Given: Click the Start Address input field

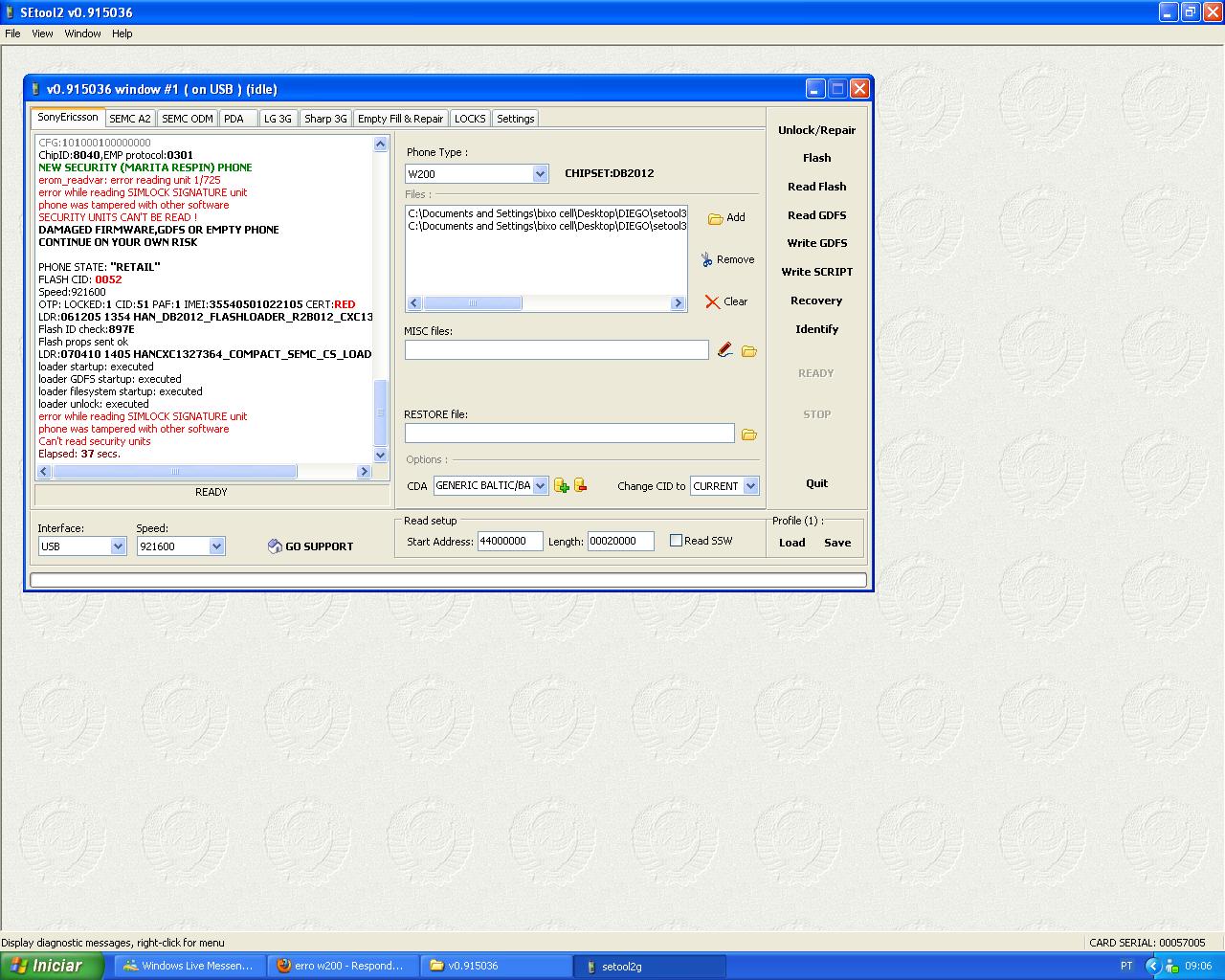Looking at the screenshot, I should tap(510, 542).
